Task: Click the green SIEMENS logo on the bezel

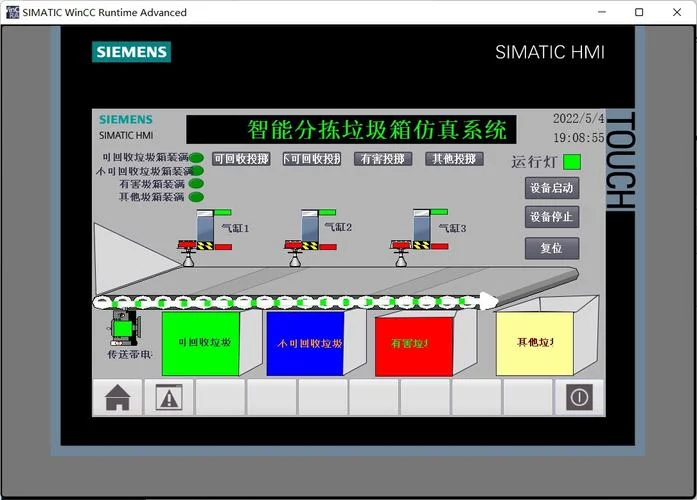Action: [132, 52]
